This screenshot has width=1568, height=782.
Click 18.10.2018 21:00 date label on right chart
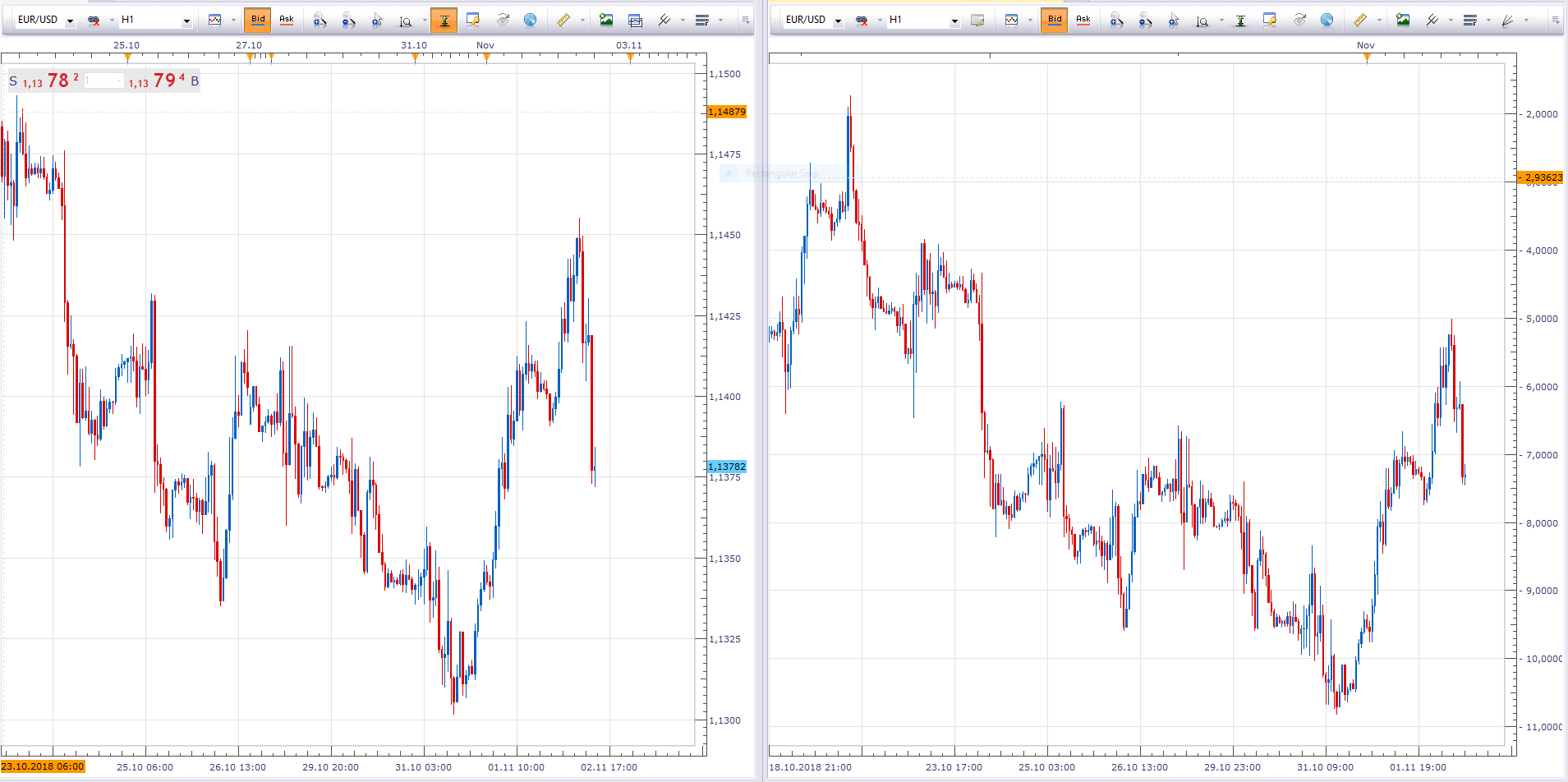(x=810, y=767)
